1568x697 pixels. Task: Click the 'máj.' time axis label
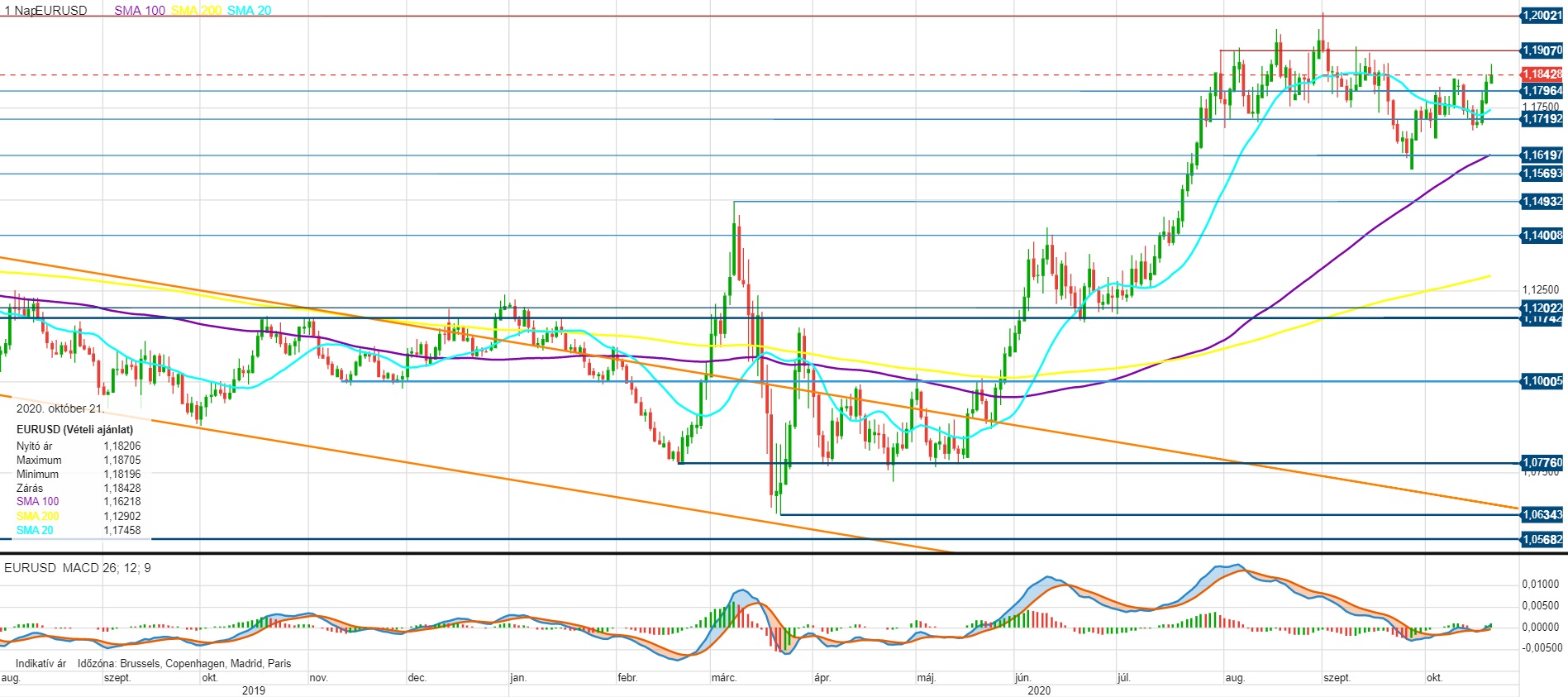pyautogui.click(x=927, y=678)
